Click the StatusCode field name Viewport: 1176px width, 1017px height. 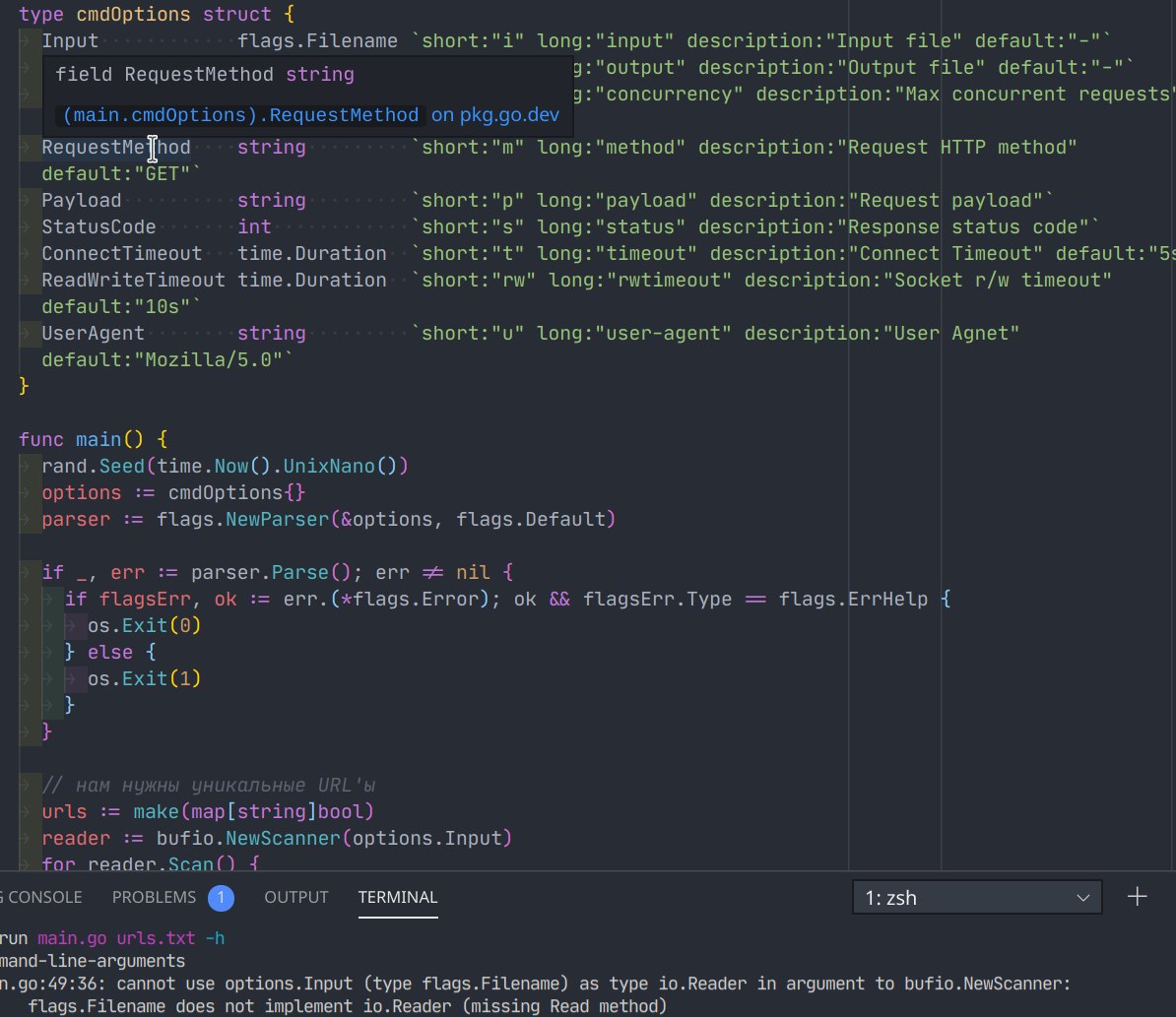tap(98, 226)
